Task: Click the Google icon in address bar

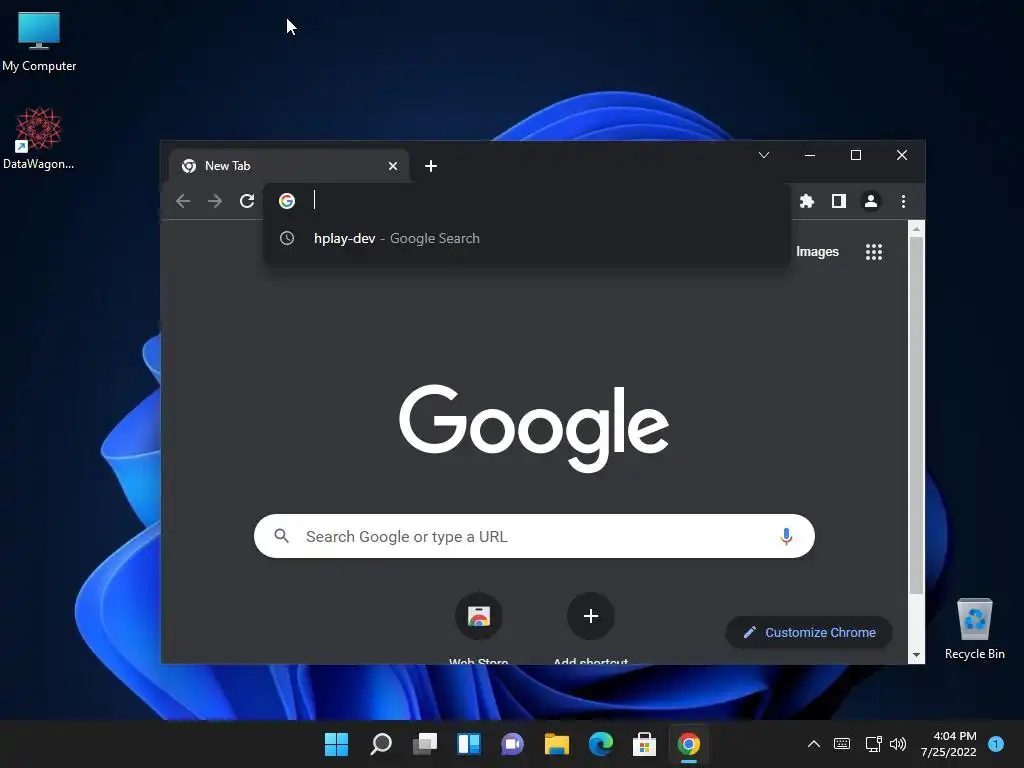Action: 287,200
